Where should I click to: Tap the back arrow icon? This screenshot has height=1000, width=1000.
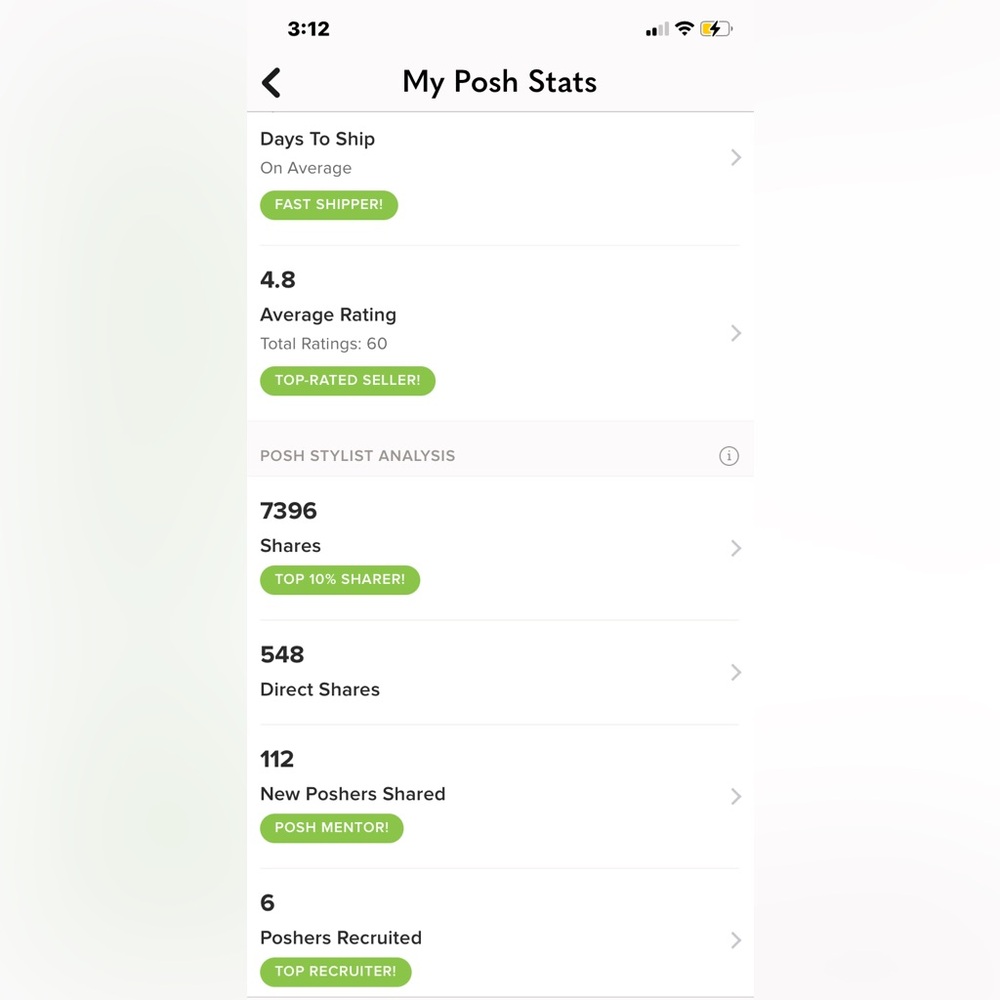(271, 82)
